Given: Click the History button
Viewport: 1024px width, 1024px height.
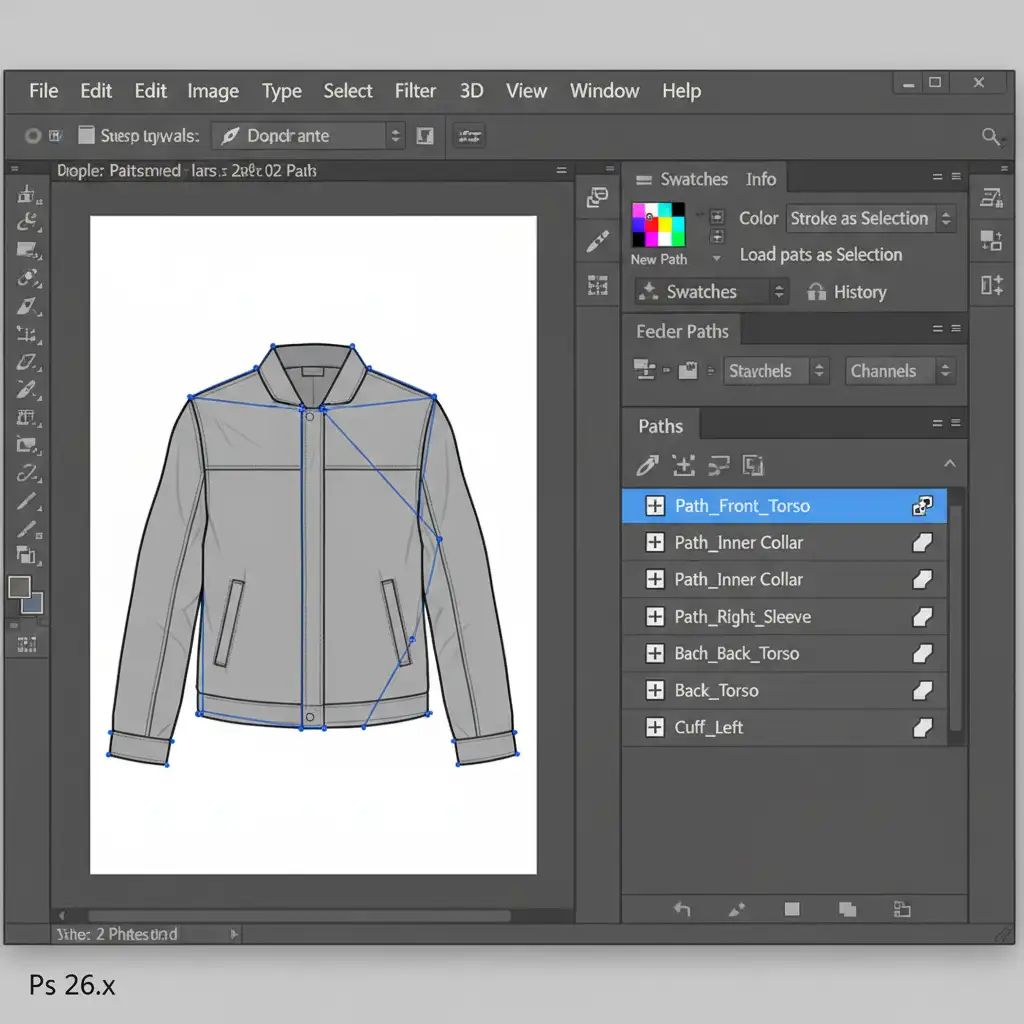Looking at the screenshot, I should [859, 292].
